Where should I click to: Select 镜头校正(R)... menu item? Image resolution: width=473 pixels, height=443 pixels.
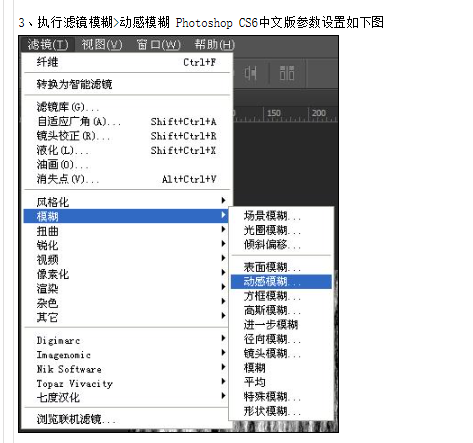pos(127,136)
